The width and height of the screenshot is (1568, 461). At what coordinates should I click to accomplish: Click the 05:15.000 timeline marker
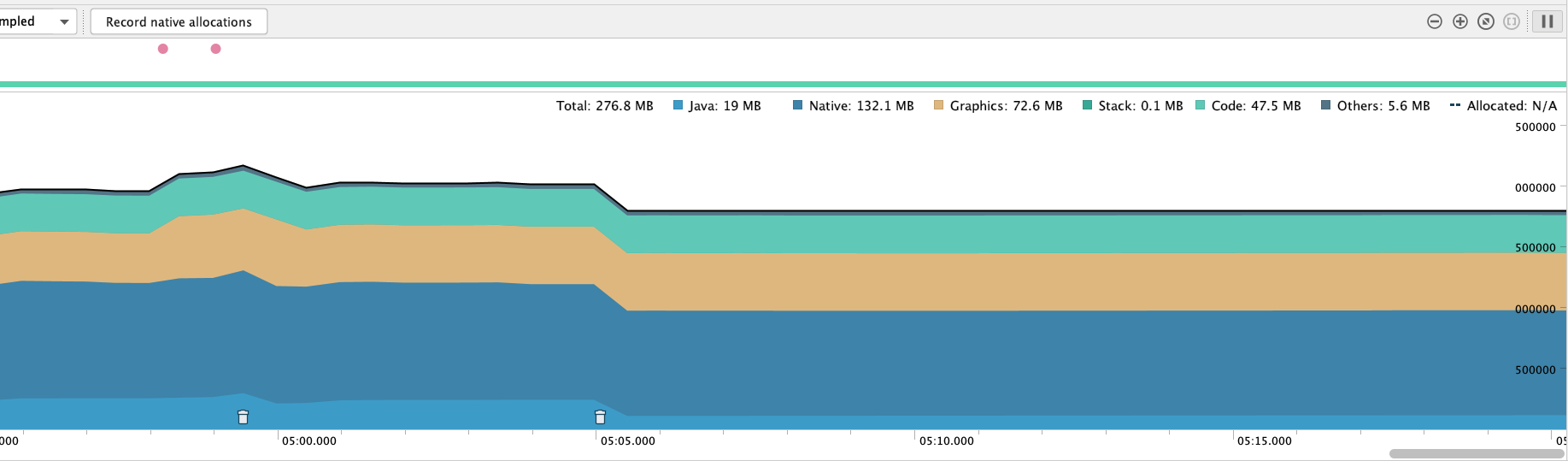[1264, 440]
